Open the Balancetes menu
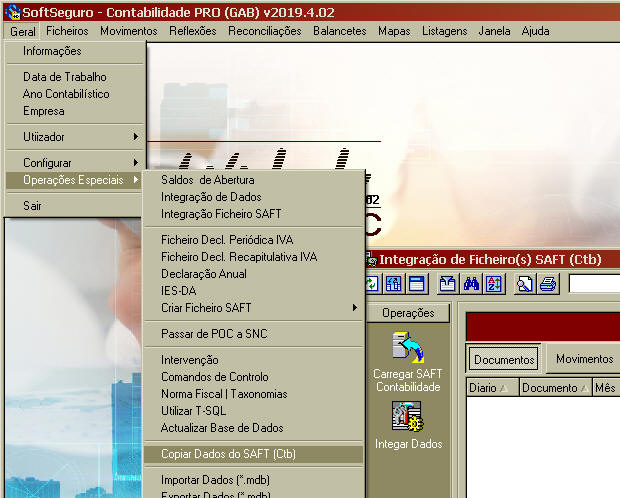The height and width of the screenshot is (498, 620). [340, 31]
